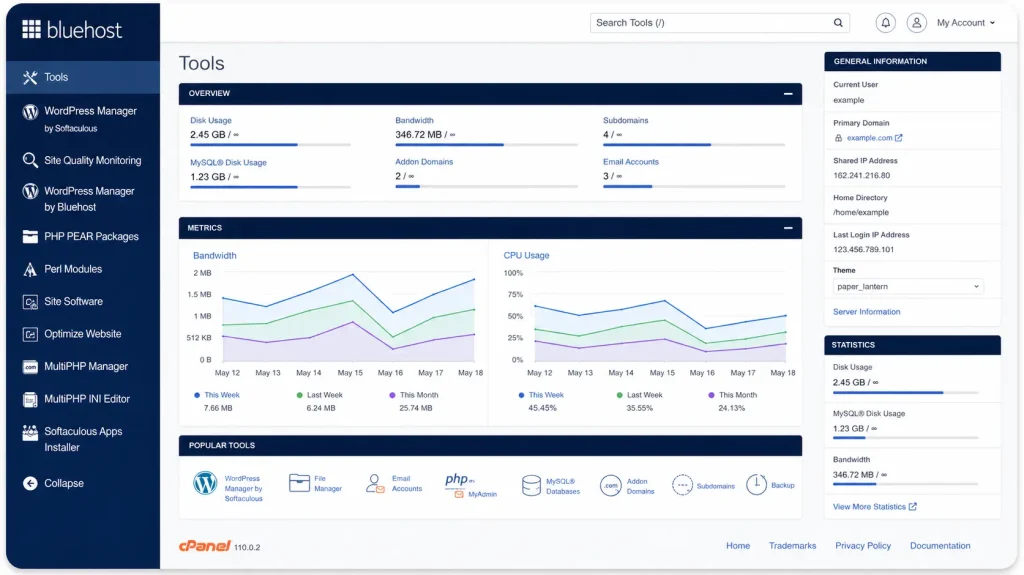Screen dimensions: 1024x575
Task: Open Email Accounts popular tool icon
Action: click(x=375, y=484)
